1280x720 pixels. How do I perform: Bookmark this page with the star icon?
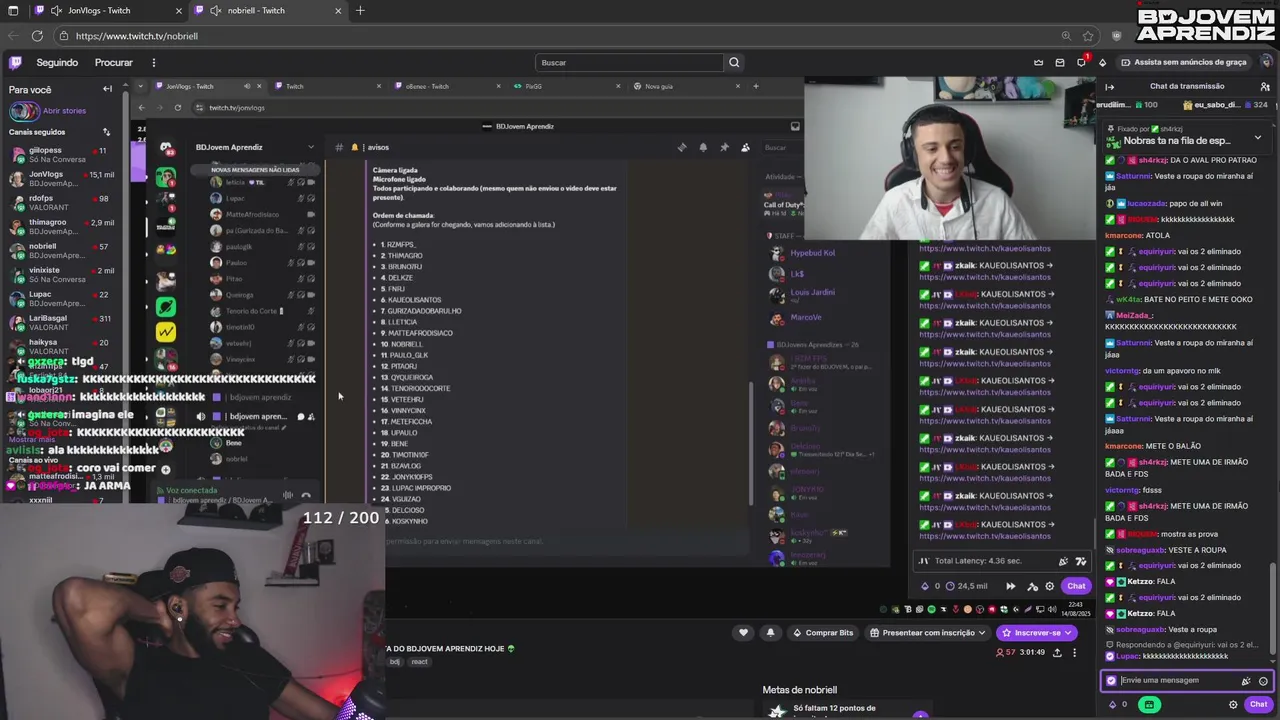point(1088,36)
